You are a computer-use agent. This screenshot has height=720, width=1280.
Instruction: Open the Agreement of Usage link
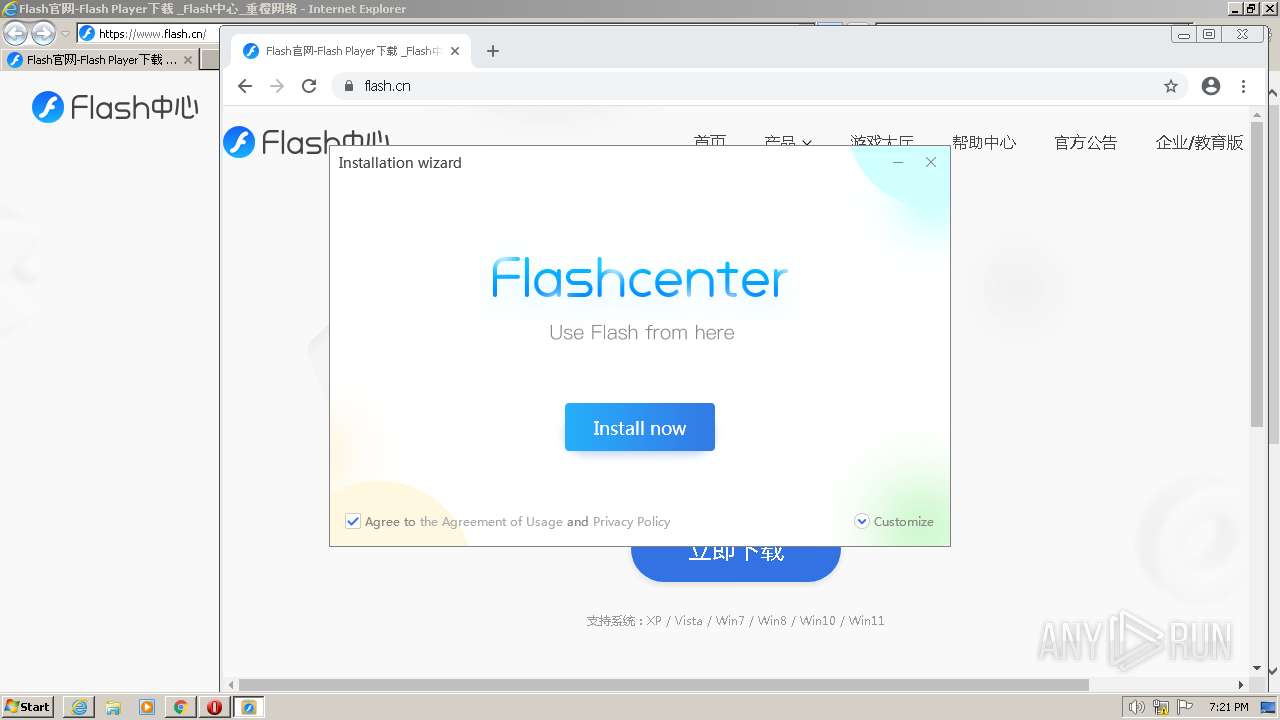tap(490, 522)
